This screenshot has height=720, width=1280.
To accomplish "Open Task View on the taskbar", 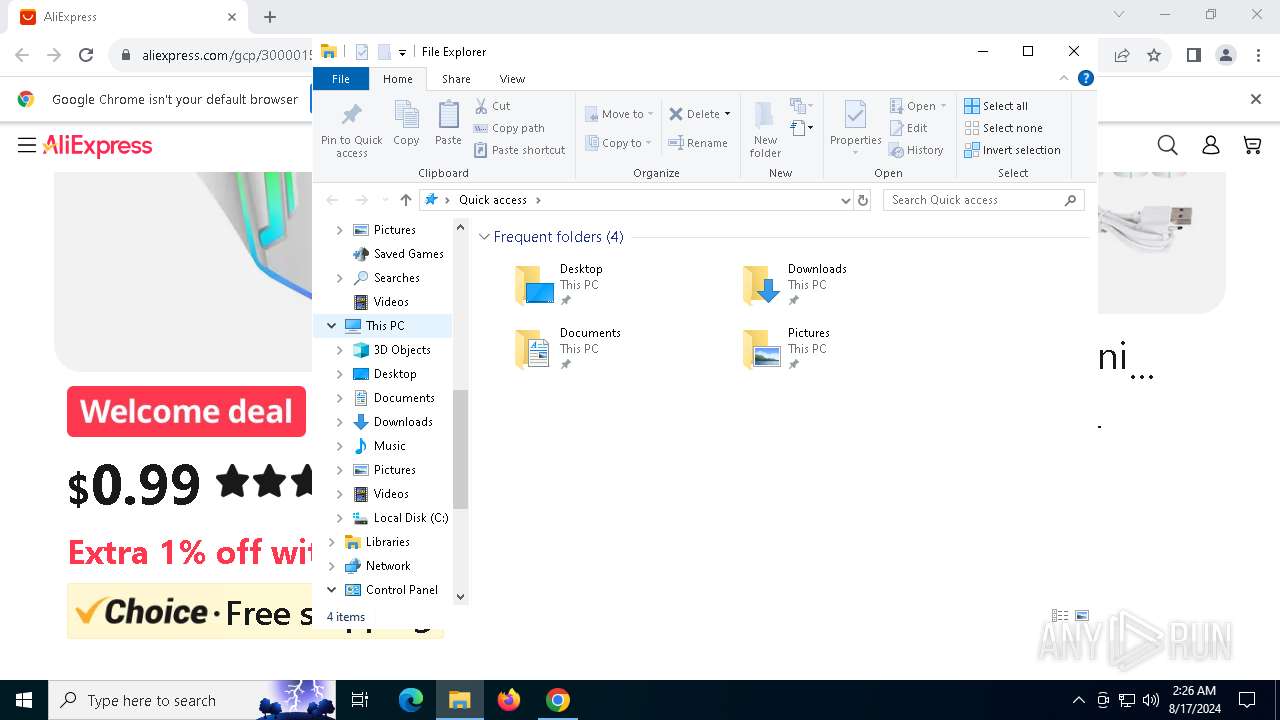I will coord(360,700).
